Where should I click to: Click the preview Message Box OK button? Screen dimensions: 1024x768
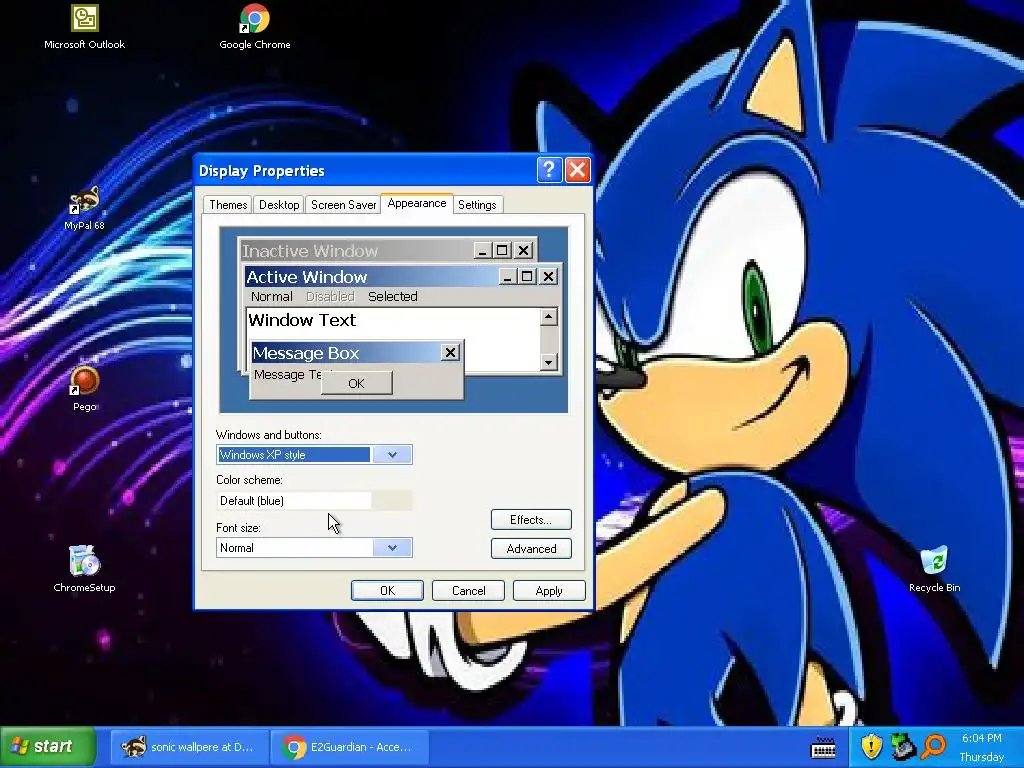tap(357, 383)
